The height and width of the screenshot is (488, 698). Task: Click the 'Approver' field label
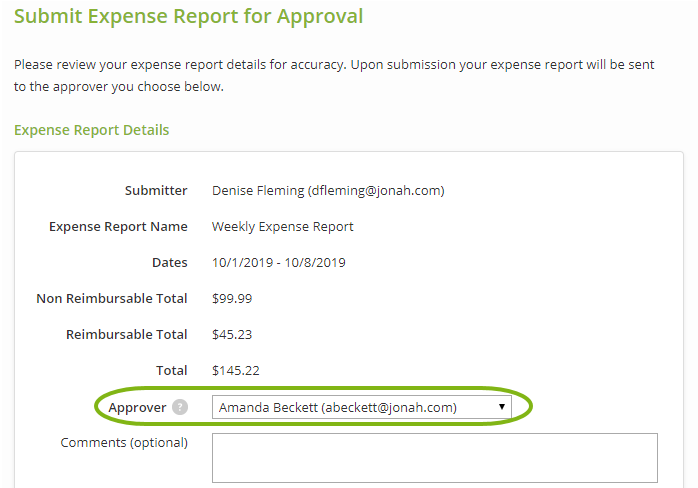(x=137, y=407)
